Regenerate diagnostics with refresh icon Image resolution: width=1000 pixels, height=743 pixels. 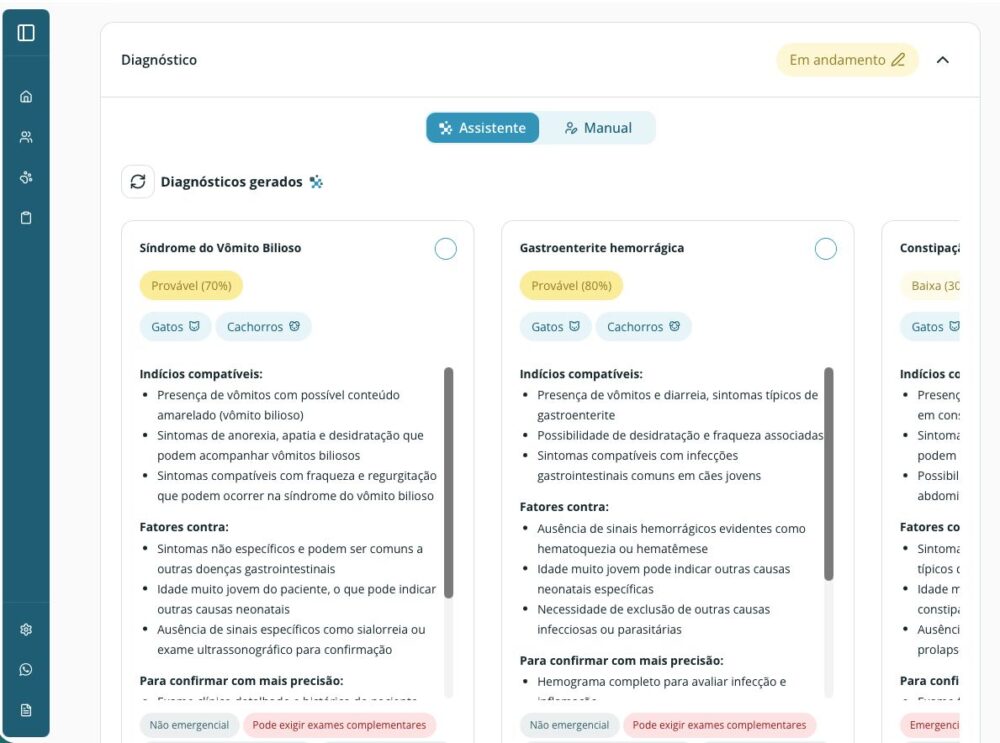[x=138, y=182]
